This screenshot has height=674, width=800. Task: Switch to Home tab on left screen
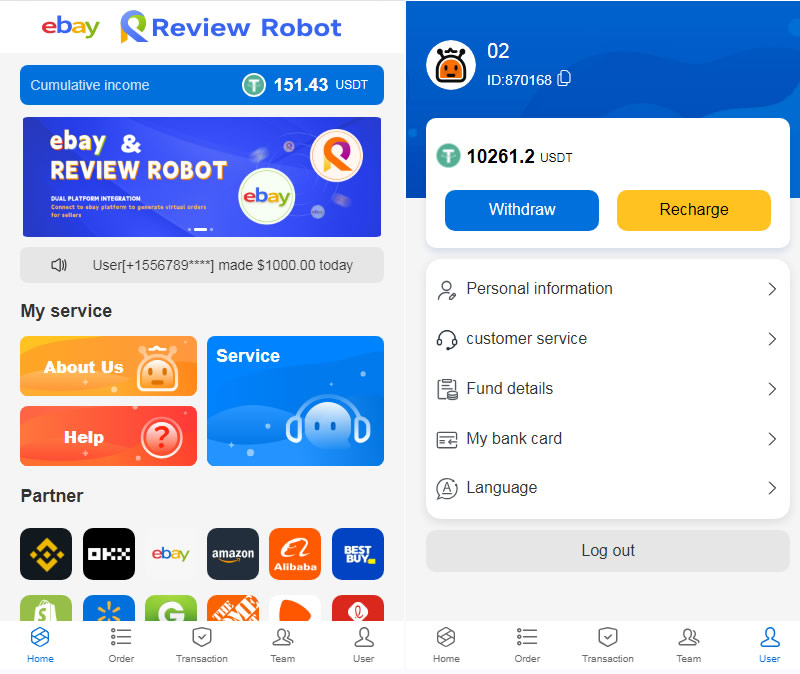coord(40,645)
